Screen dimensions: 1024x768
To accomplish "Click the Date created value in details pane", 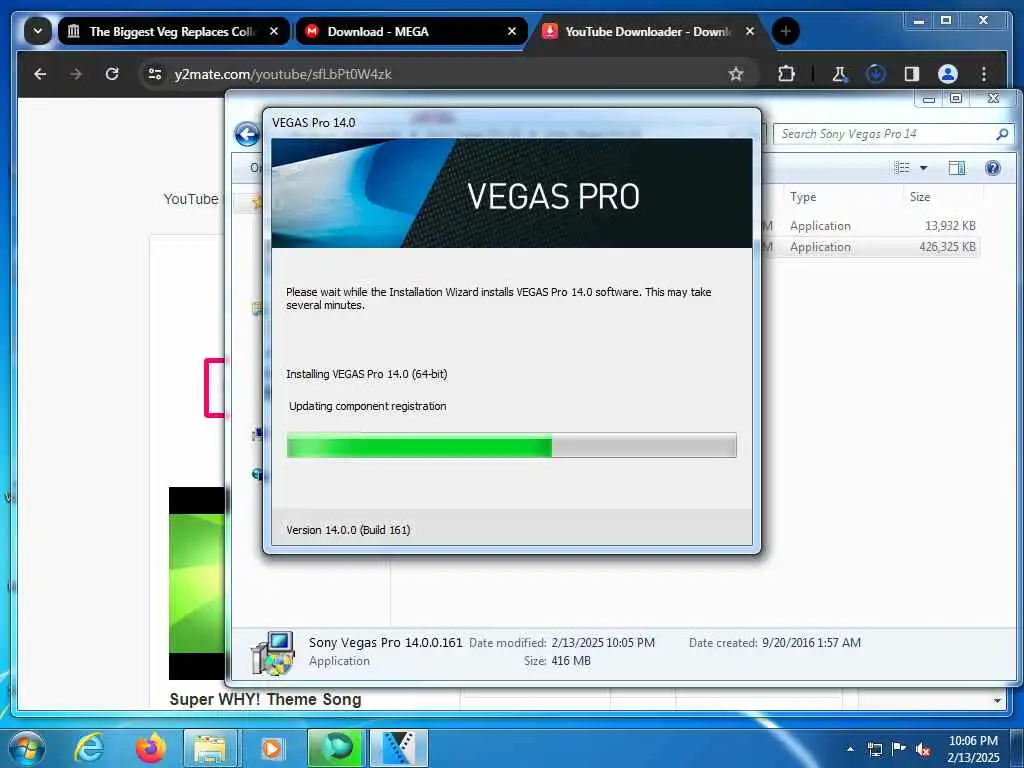I will point(811,643).
